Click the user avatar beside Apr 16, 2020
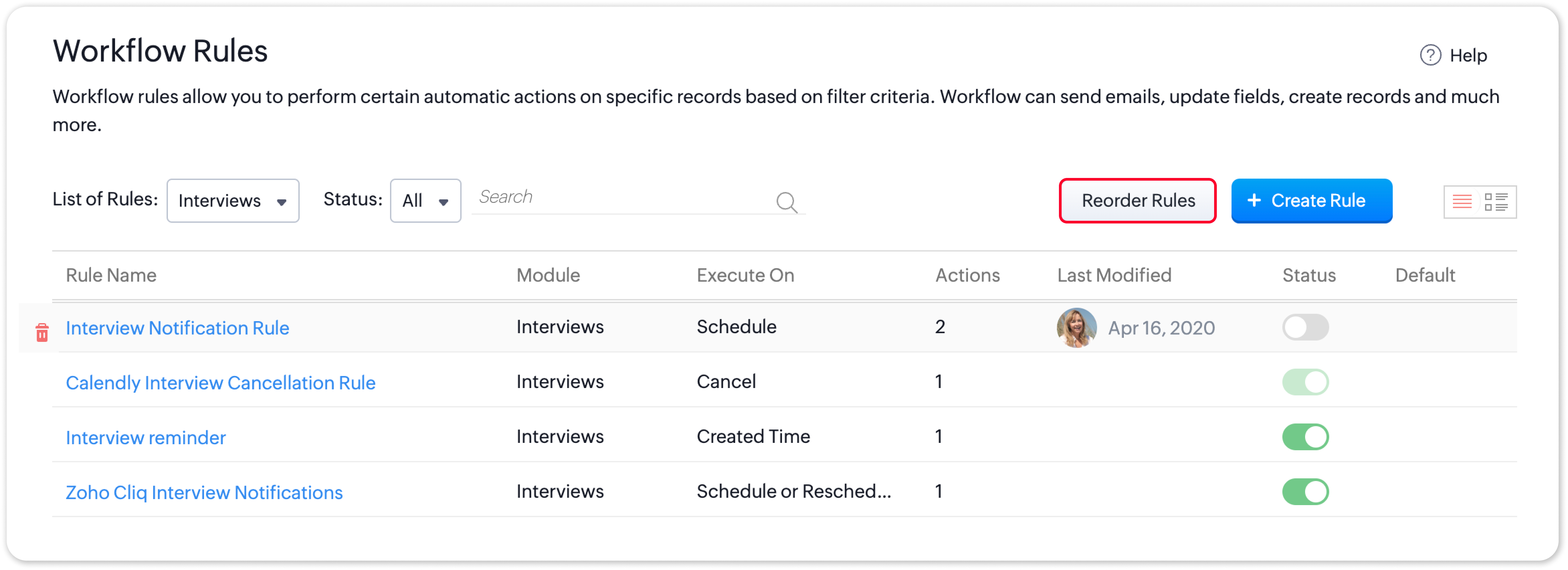 click(1076, 327)
